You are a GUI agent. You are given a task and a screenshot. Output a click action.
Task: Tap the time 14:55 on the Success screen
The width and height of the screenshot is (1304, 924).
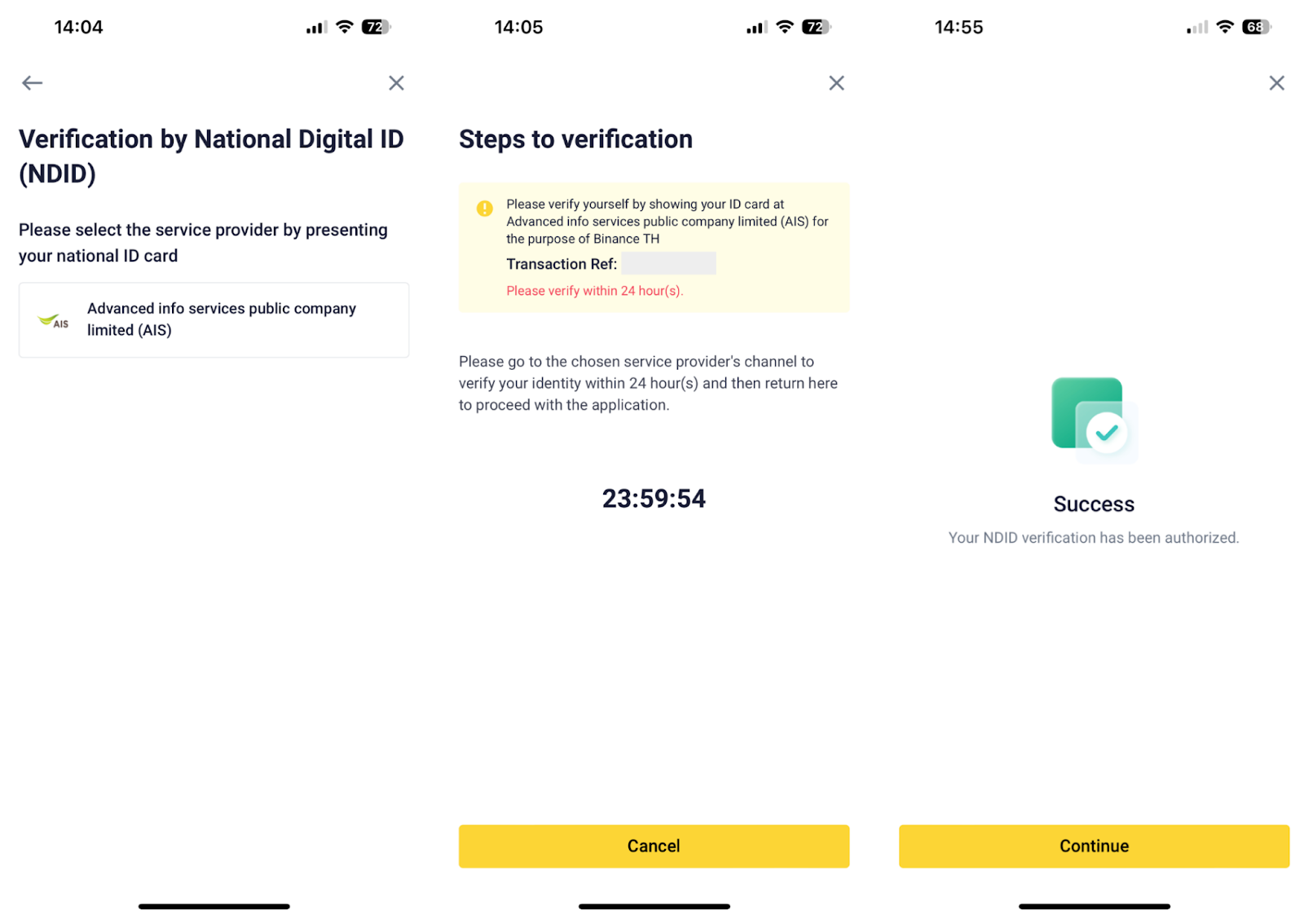pyautogui.click(x=958, y=26)
